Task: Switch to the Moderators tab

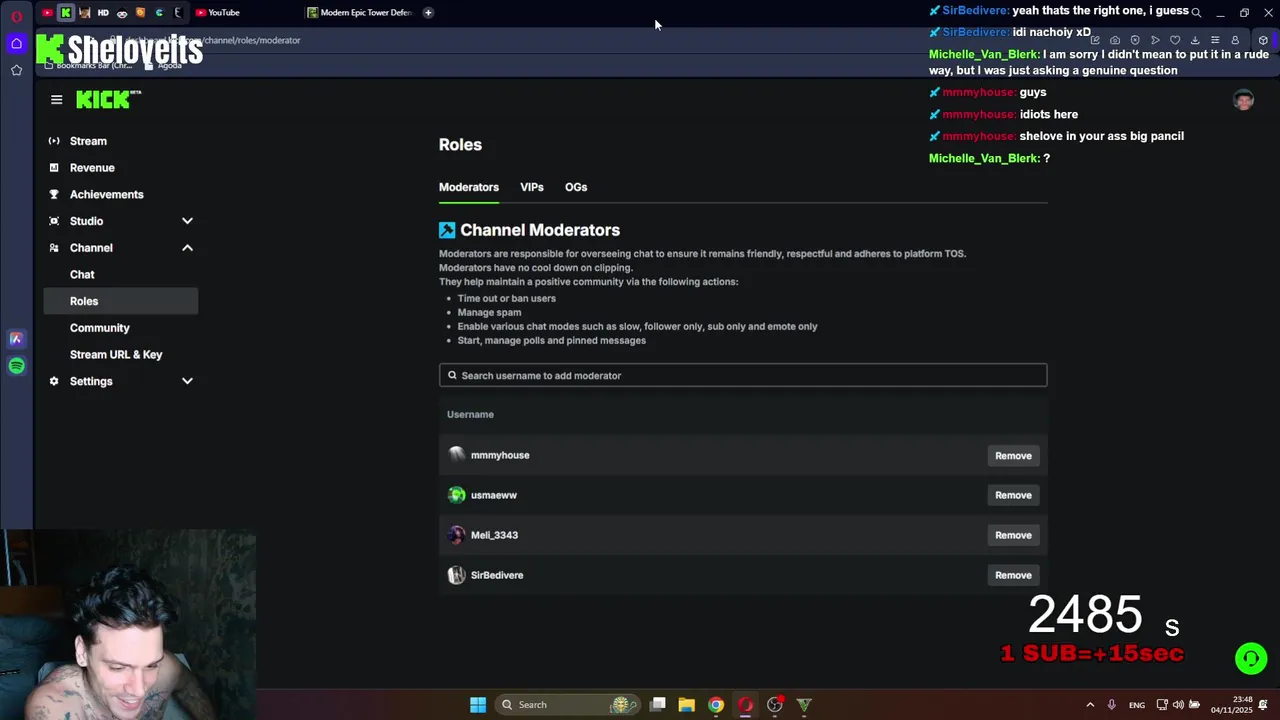Action: tap(469, 187)
